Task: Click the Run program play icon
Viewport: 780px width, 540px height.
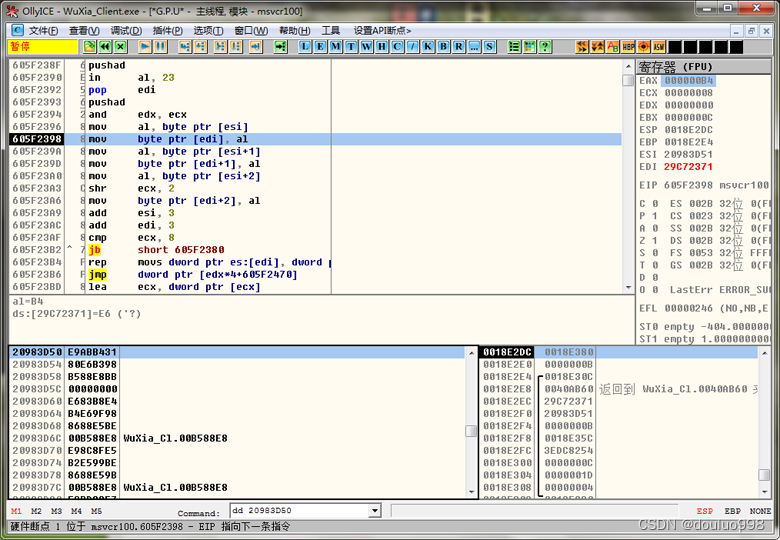Action: point(145,47)
